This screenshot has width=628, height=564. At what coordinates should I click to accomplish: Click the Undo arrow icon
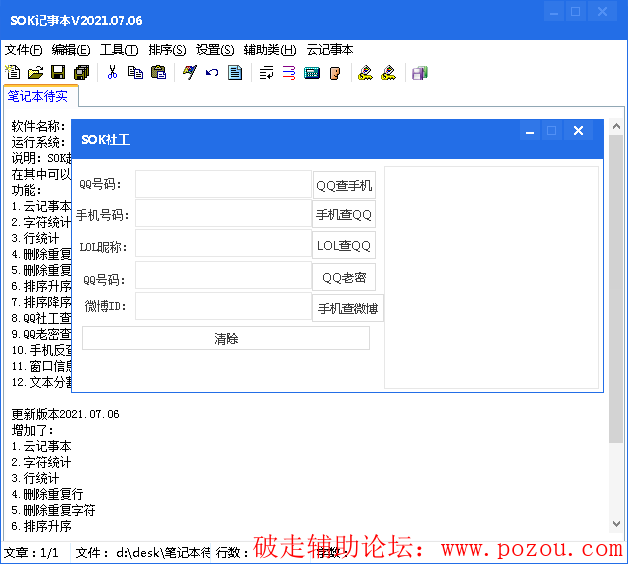pos(212,73)
